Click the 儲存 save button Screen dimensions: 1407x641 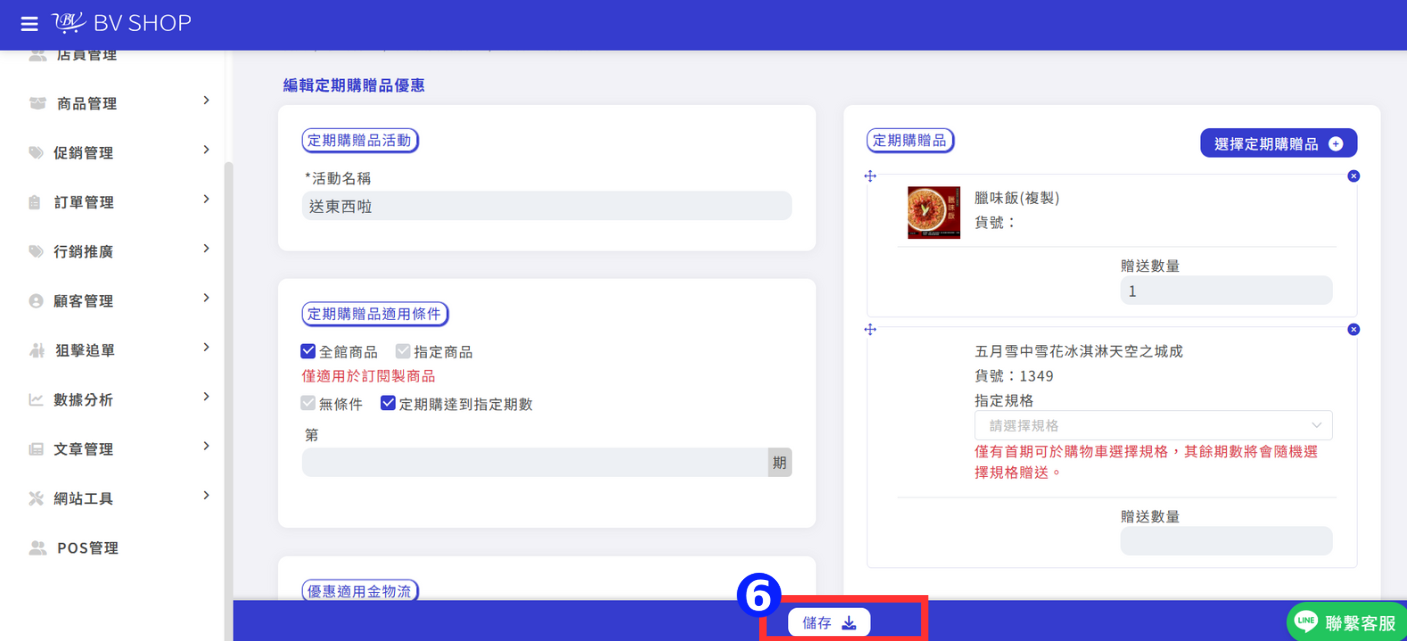pyautogui.click(x=829, y=623)
